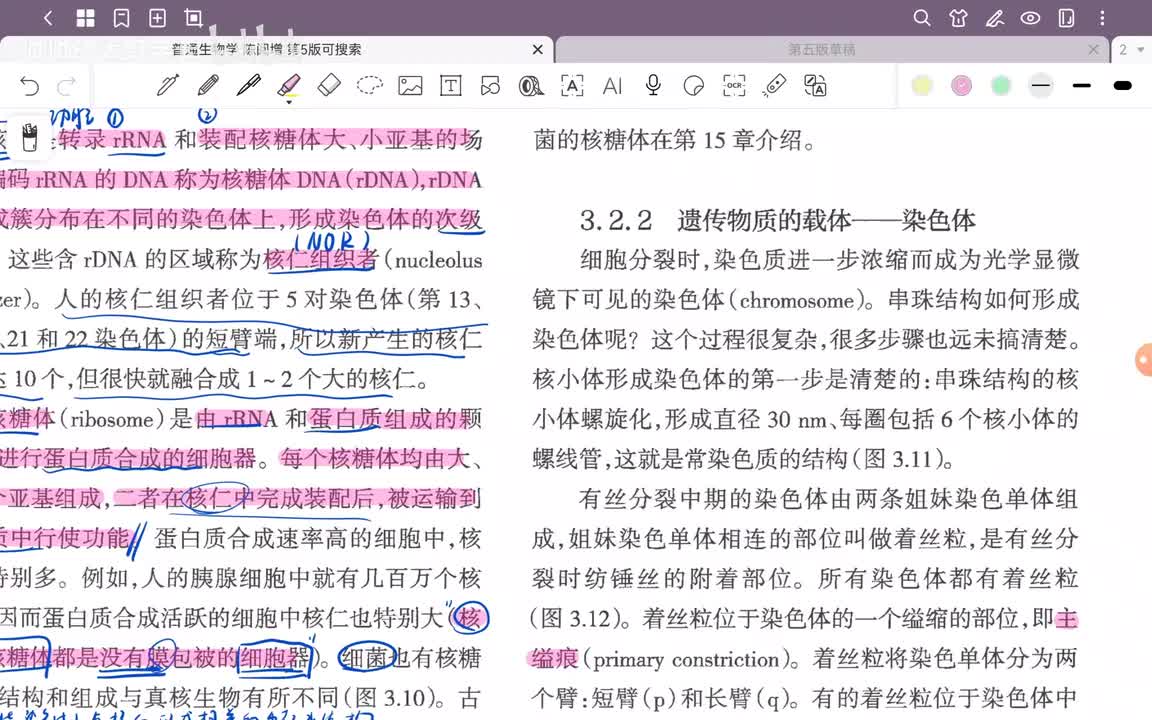
Task: Select the text recognition tool
Action: pyautogui.click(x=572, y=86)
